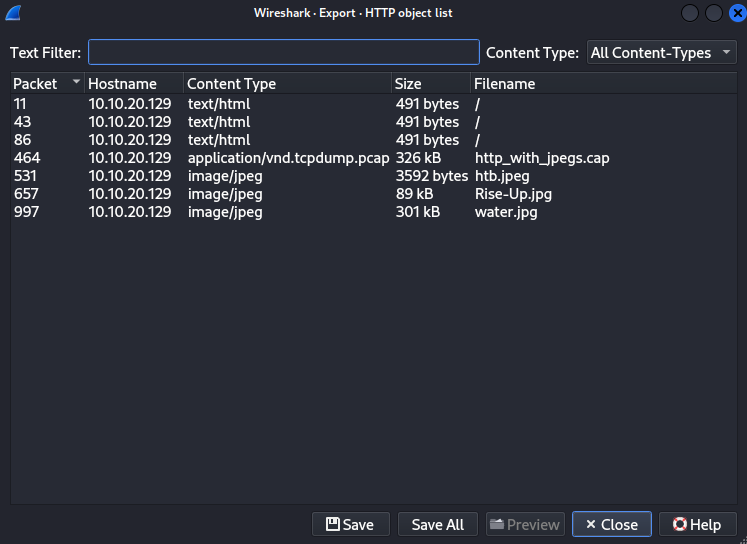Select packet 11 row

tap(374, 104)
